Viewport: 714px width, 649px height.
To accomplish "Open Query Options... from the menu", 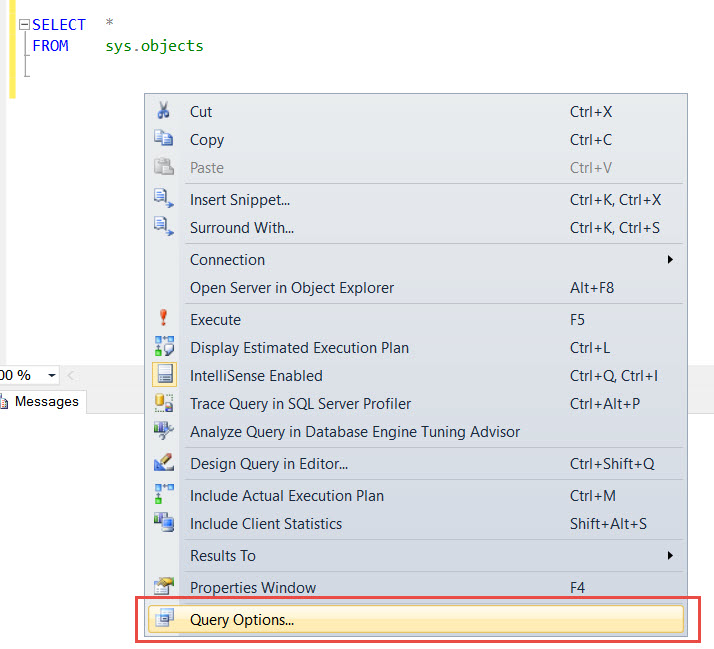I will point(415,619).
